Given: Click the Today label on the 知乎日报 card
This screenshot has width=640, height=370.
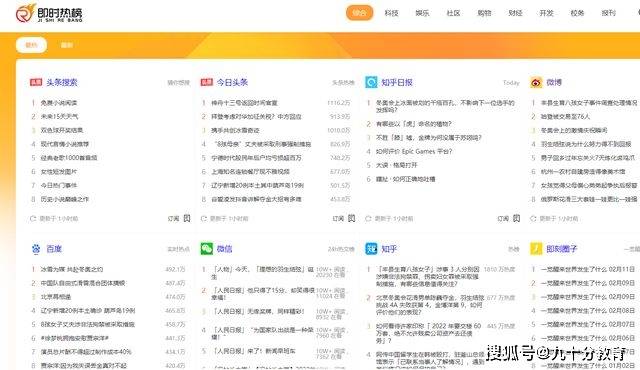Looking at the screenshot, I should click(511, 83).
